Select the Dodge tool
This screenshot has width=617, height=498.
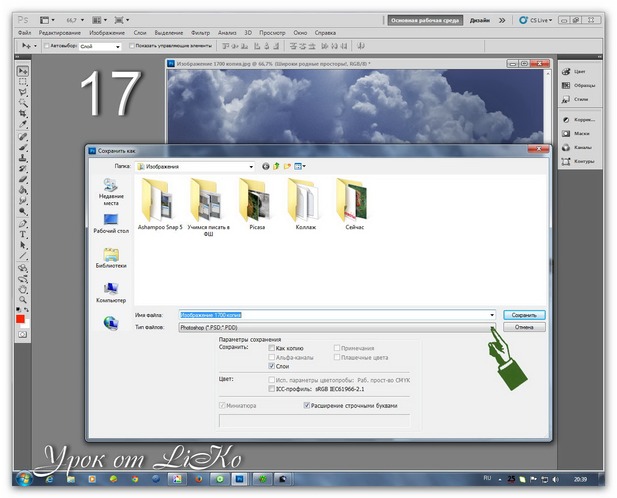point(23,211)
